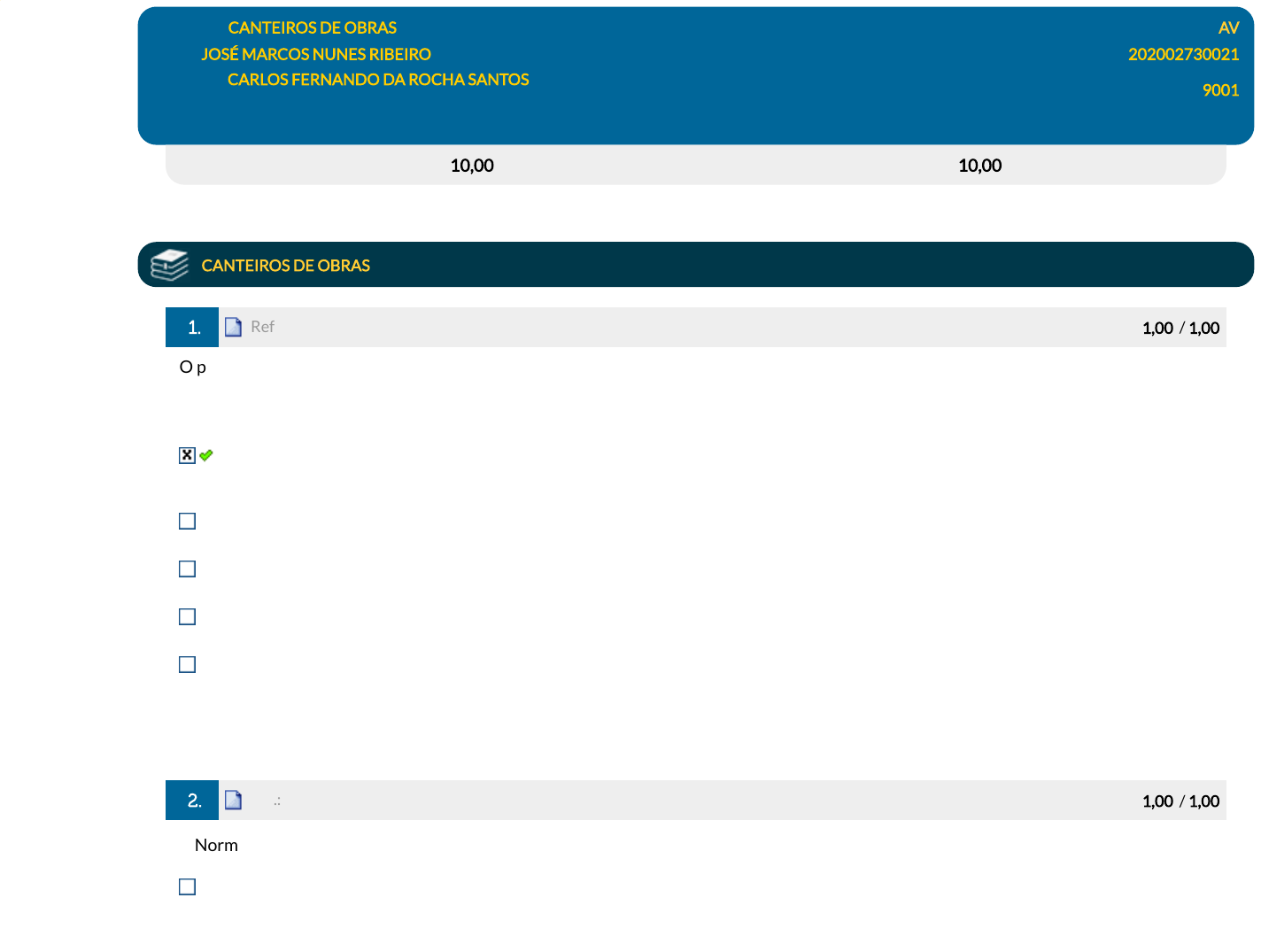Click the stacked books icon in section header

pyautogui.click(x=169, y=265)
